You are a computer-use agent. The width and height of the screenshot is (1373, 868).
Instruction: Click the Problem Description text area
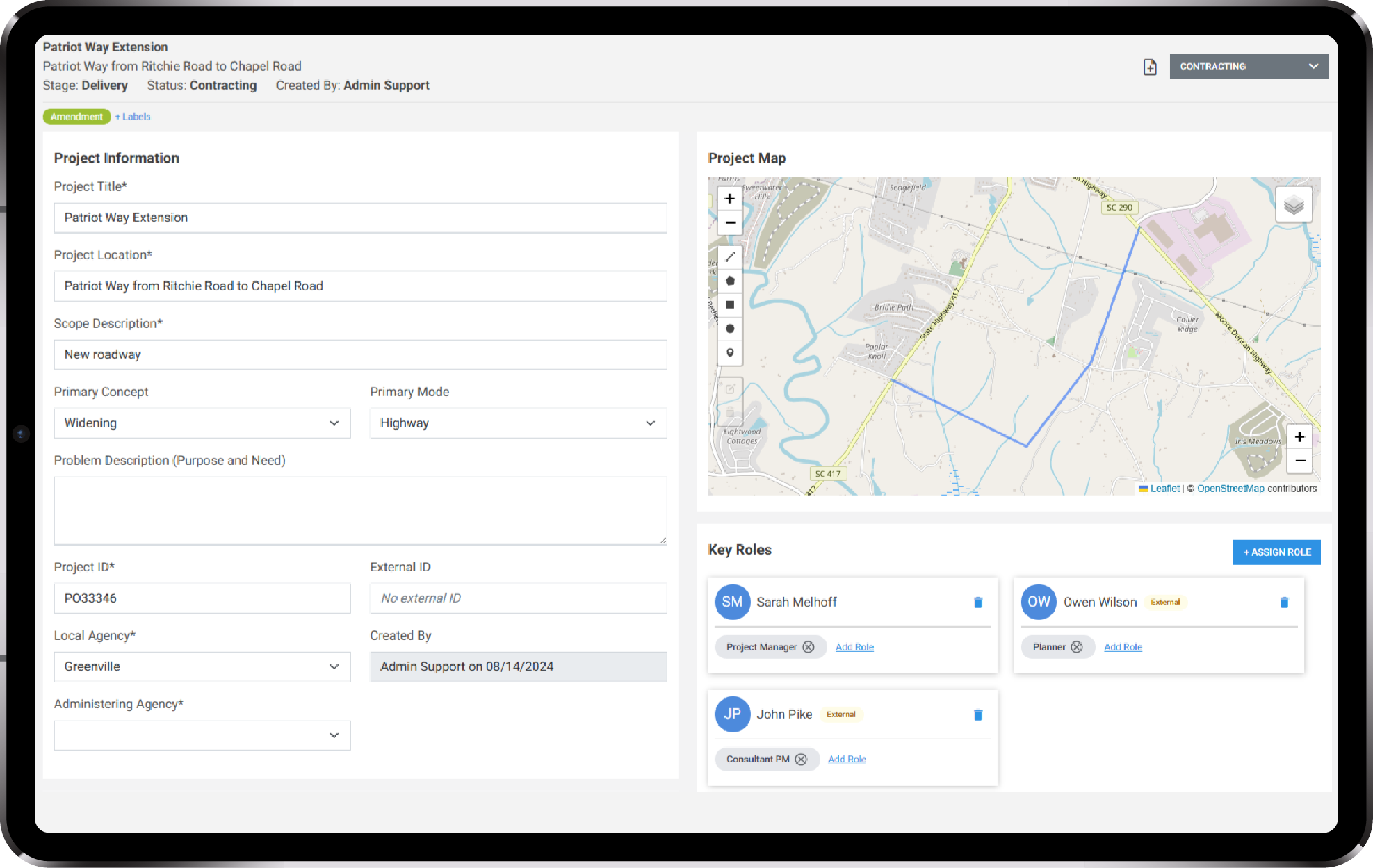[360, 511]
